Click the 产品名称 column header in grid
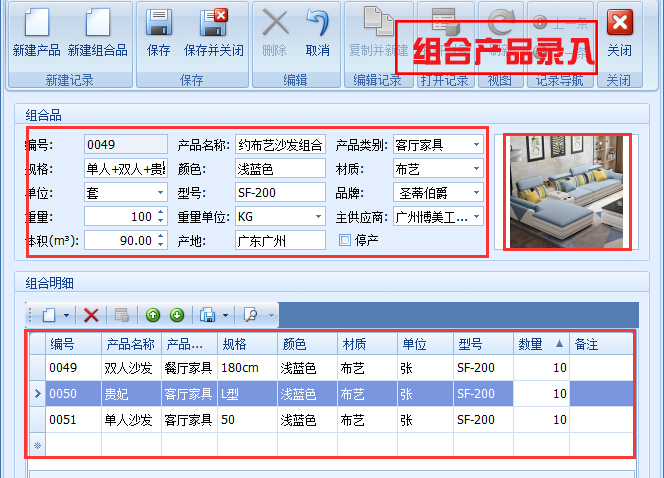664x478 pixels. point(130,344)
